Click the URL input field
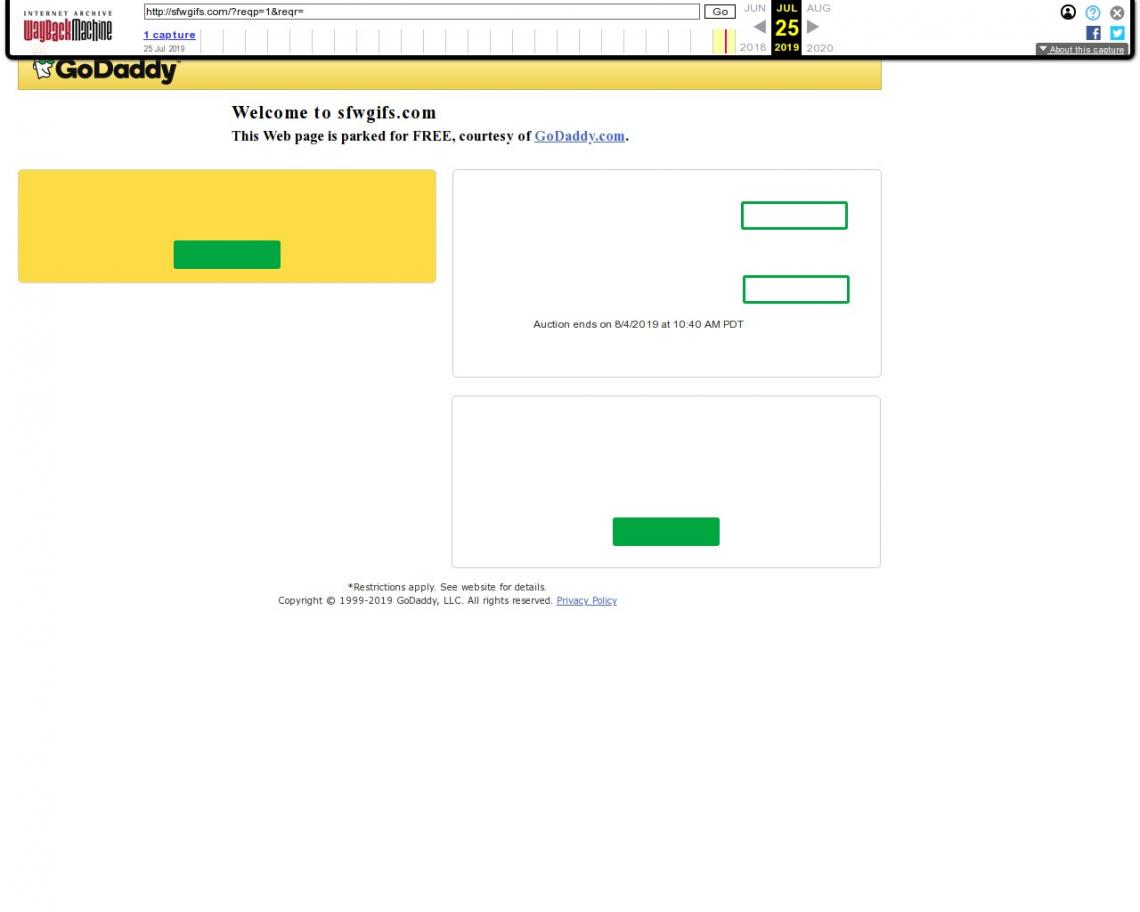Image resolution: width=1140 pixels, height=912 pixels. pos(422,12)
